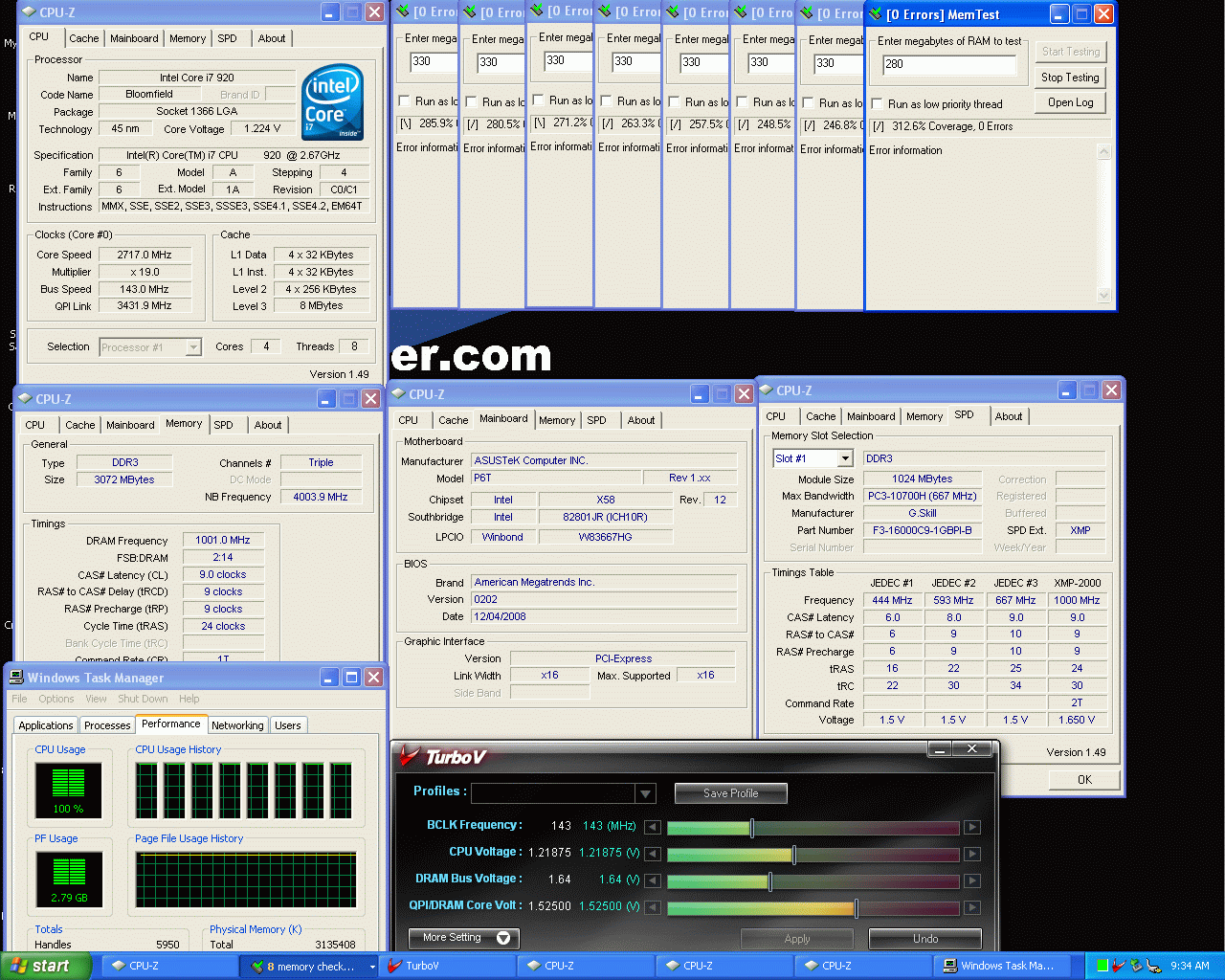Click the red TurboV tray icon
This screenshot has height=980, width=1225.
(x=1118, y=966)
